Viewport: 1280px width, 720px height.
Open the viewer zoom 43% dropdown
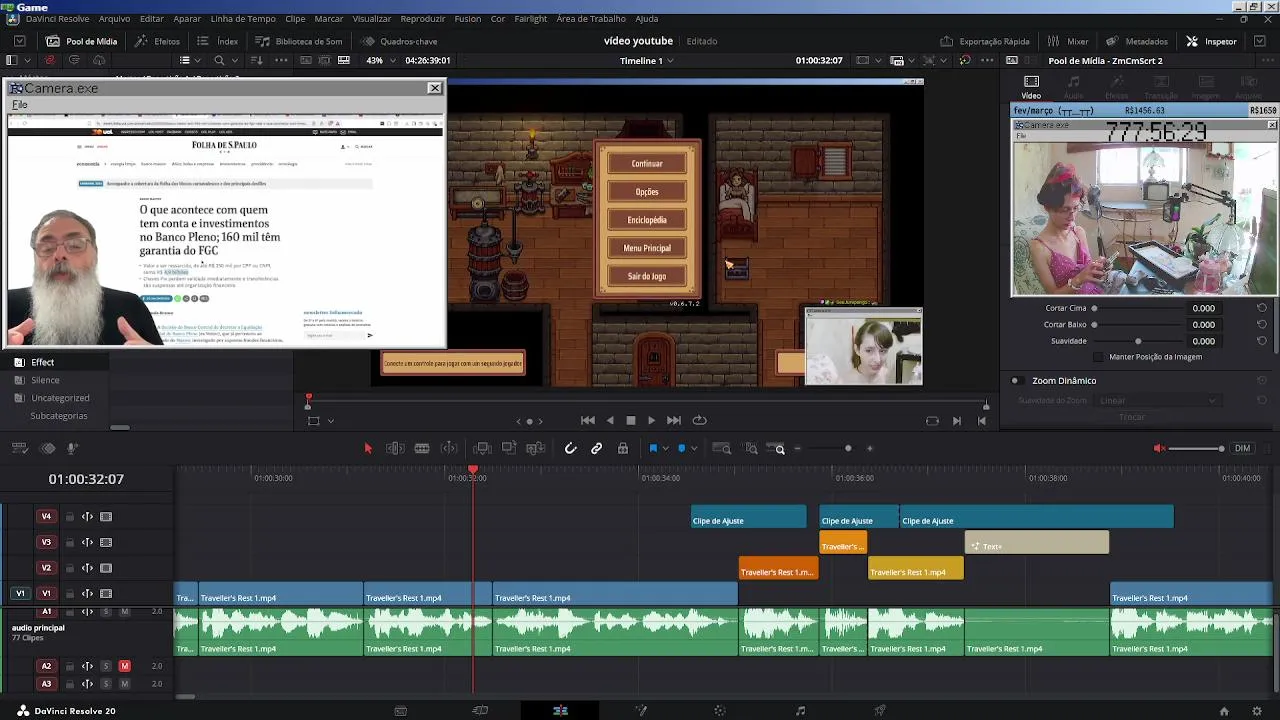[380, 60]
